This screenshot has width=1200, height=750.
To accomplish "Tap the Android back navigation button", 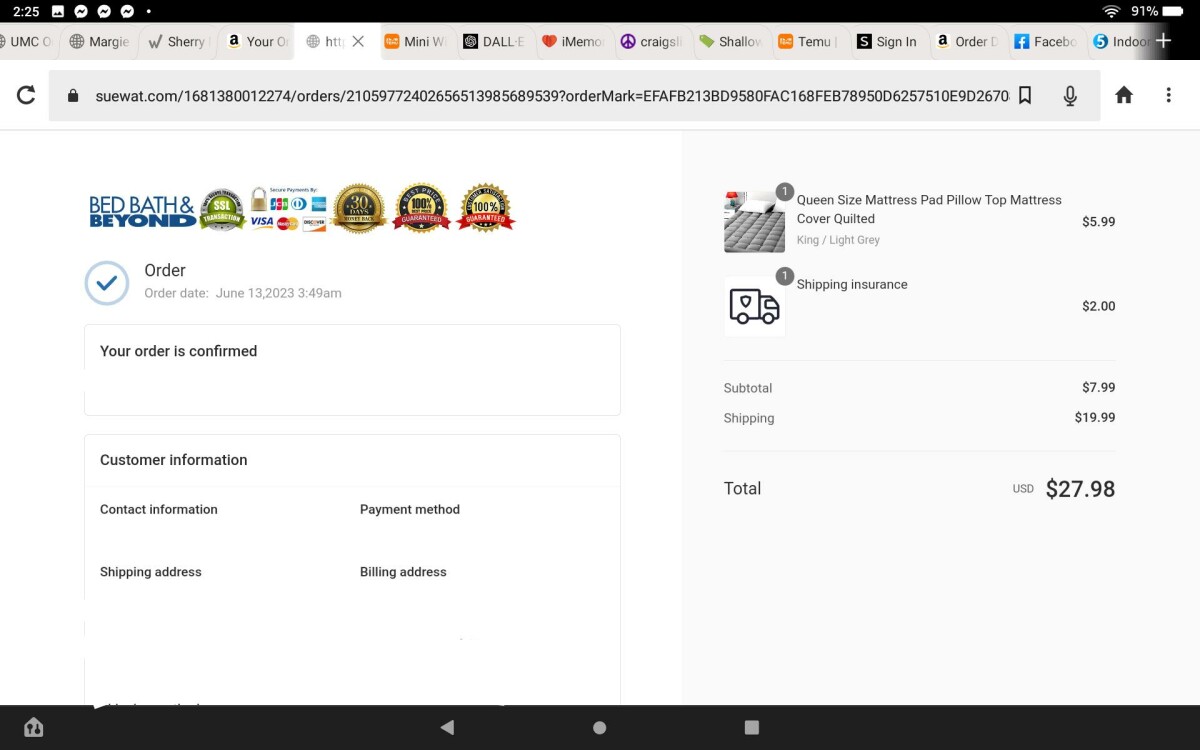I will pyautogui.click(x=447, y=727).
